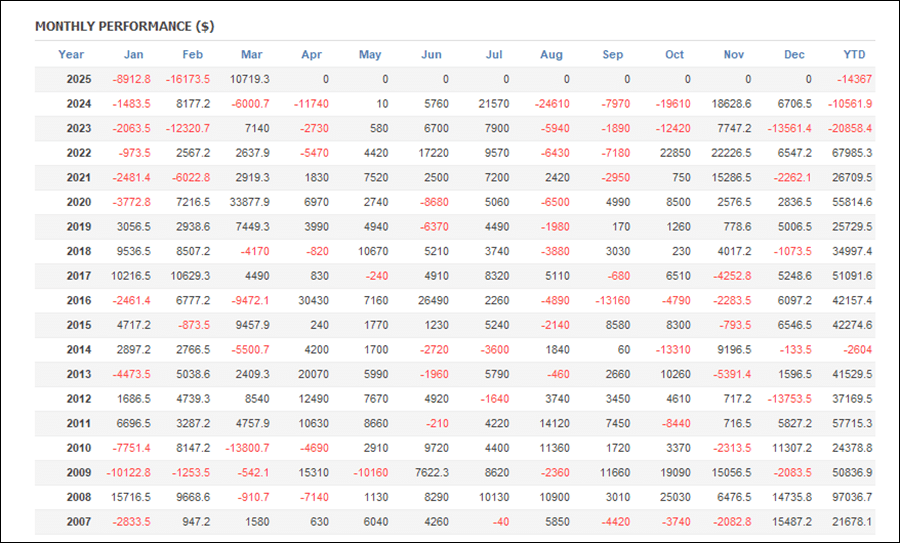Click the Year column header
Viewport: 900px width, 543px height.
[71, 55]
